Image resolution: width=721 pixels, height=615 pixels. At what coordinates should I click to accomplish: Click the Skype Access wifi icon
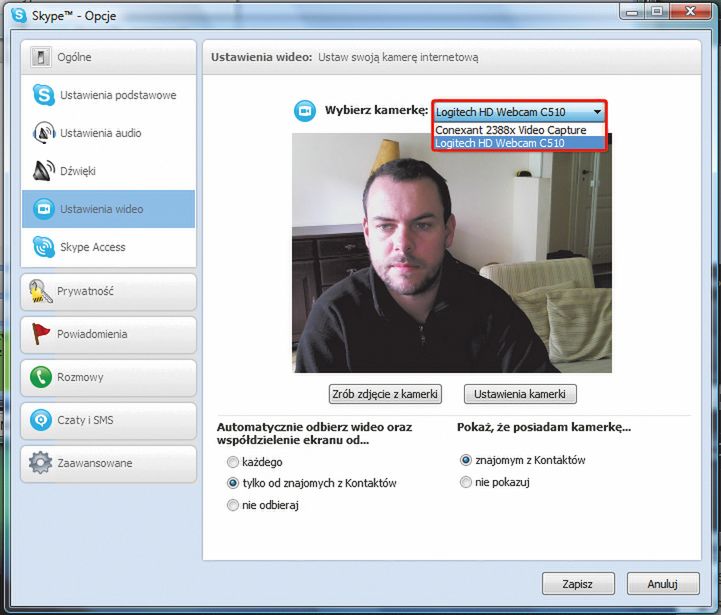pyautogui.click(x=44, y=247)
